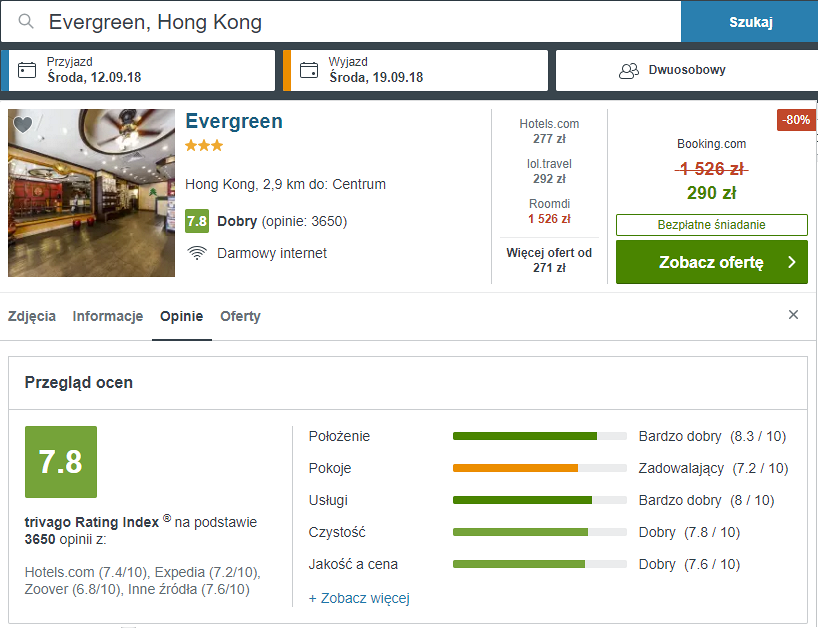The image size is (818, 628).
Task: Click the Evergreen, Hong Kong search field
Action: pos(341,21)
